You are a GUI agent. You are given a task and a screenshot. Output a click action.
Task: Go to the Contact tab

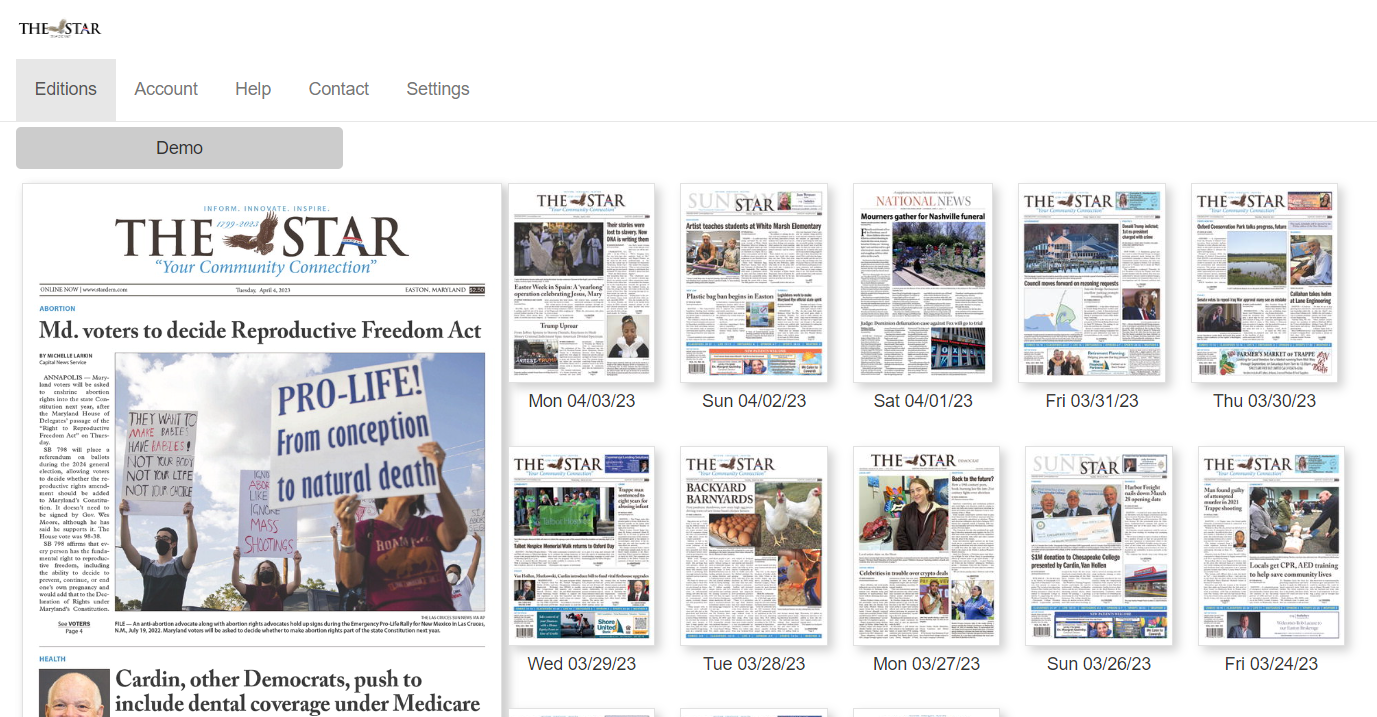coord(339,89)
